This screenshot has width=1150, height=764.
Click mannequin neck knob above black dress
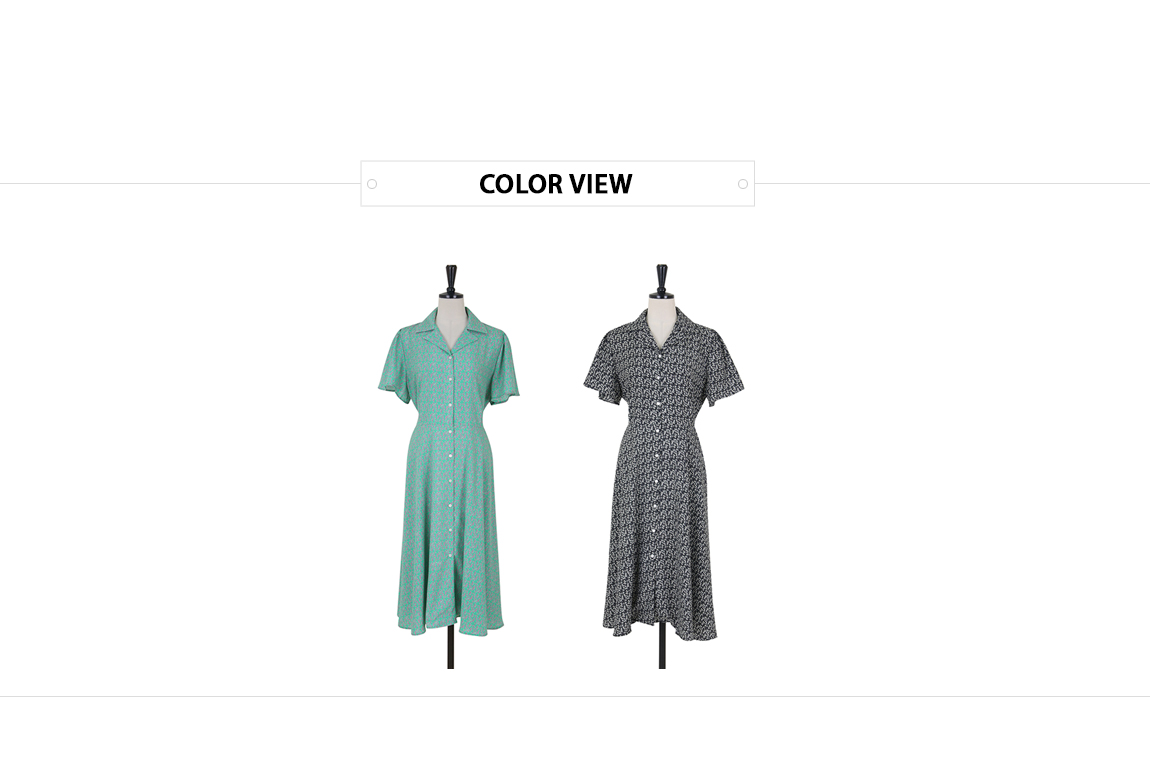662,281
